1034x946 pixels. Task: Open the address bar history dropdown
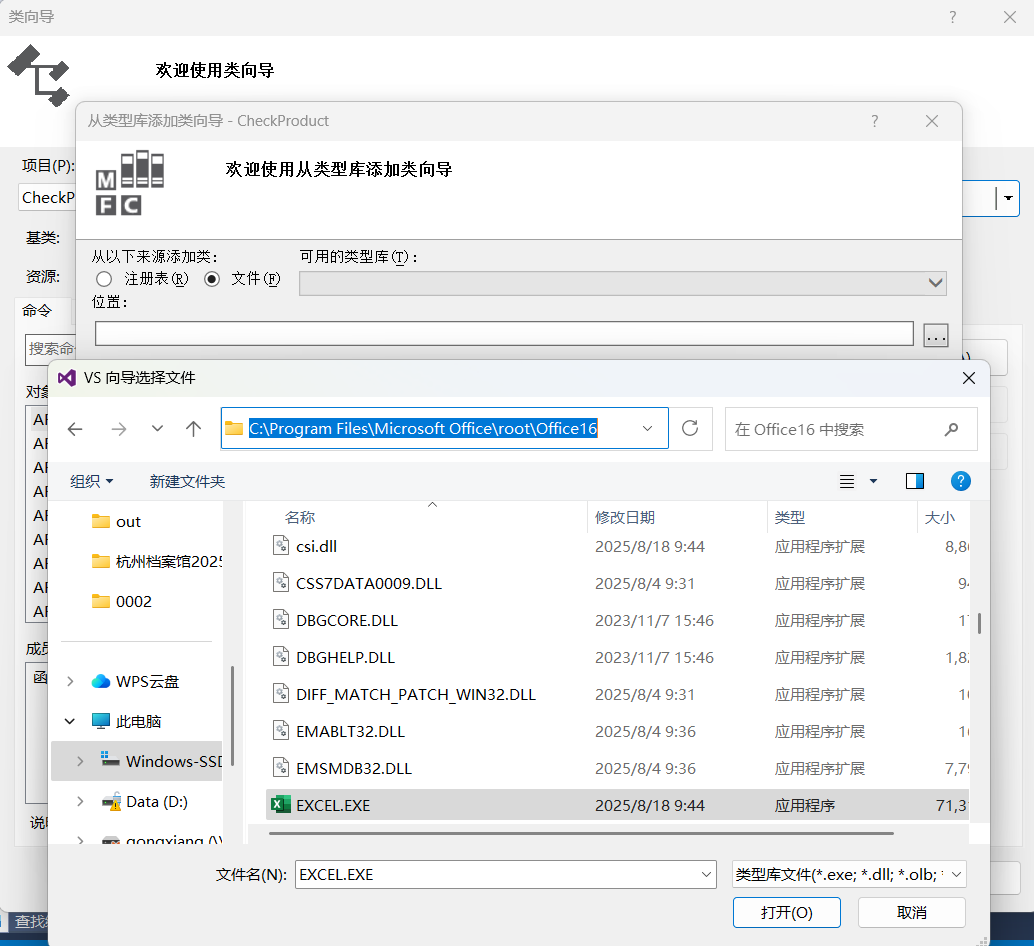click(x=648, y=429)
